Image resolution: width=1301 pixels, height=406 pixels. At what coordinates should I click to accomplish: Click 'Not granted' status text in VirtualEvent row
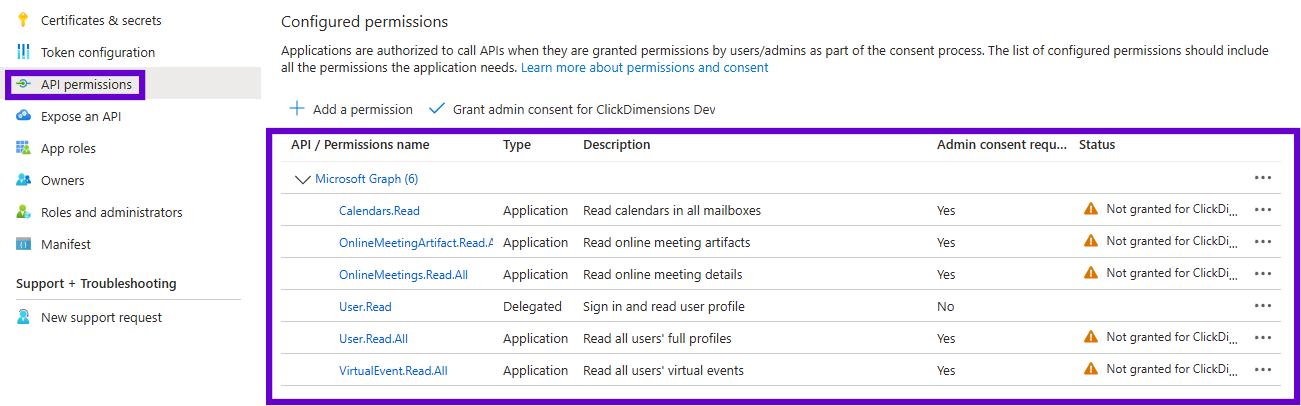[x=1172, y=370]
